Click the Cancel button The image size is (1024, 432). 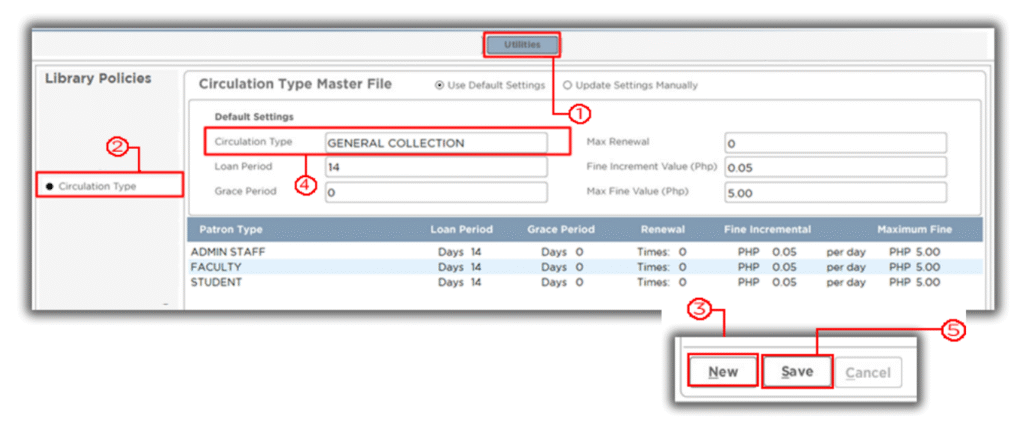(867, 373)
